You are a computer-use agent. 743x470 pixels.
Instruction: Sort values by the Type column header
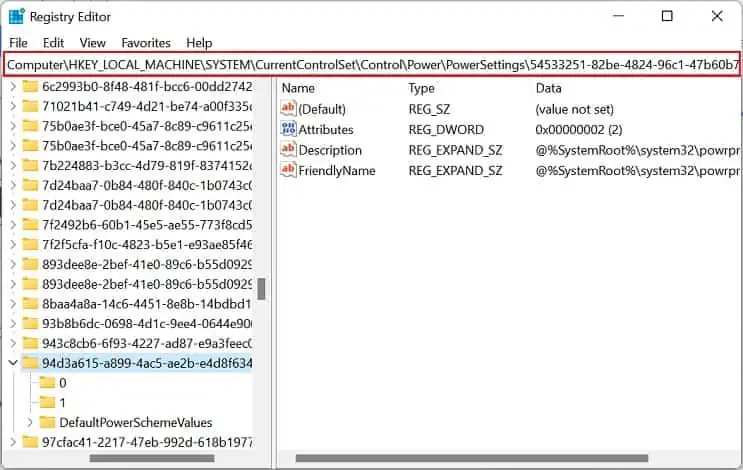(422, 88)
